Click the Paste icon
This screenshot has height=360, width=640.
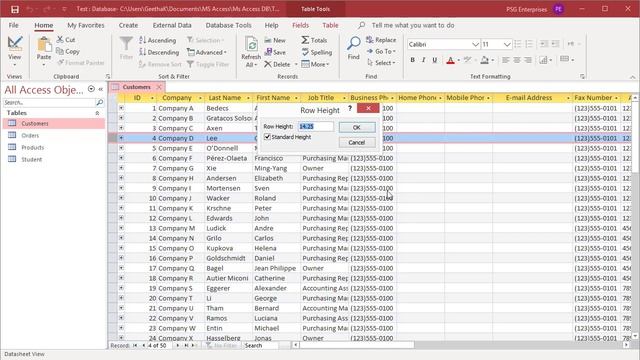(44, 44)
